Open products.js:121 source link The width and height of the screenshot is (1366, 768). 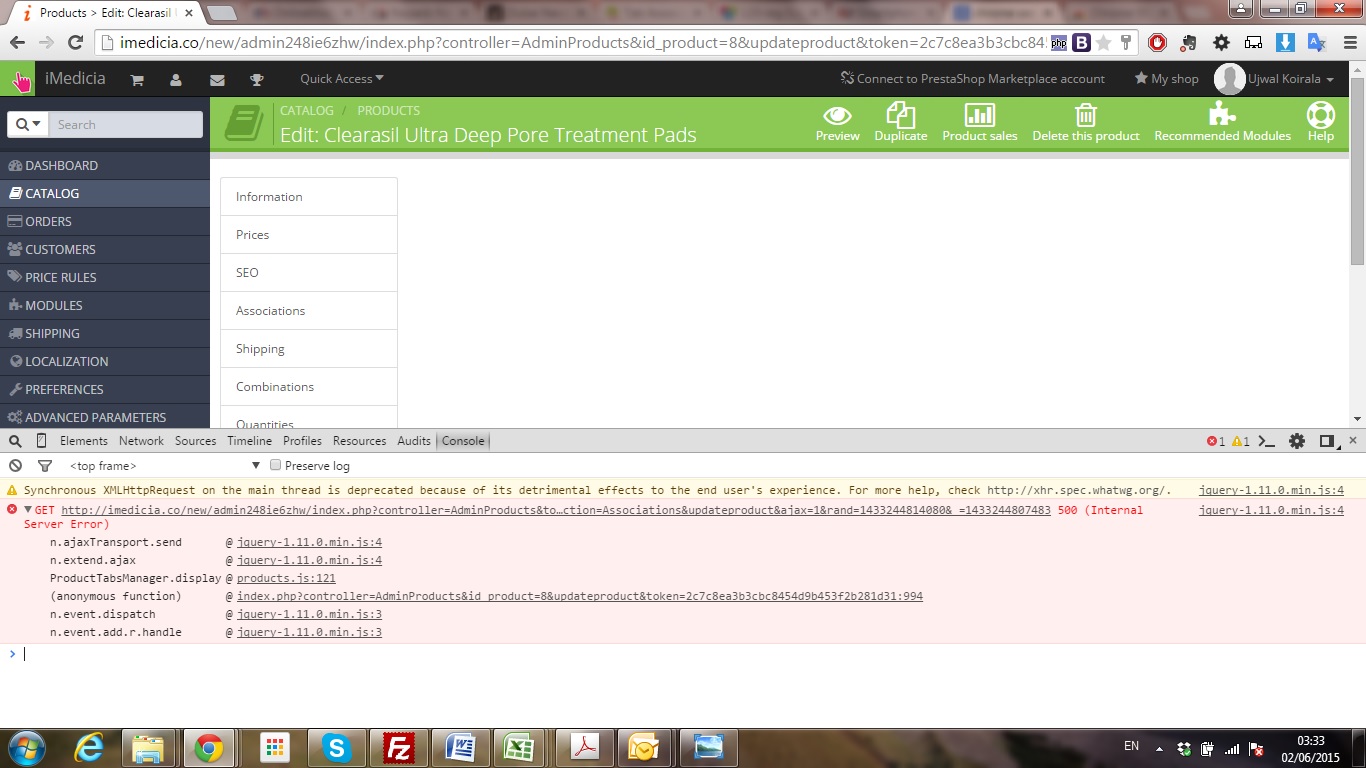286,578
